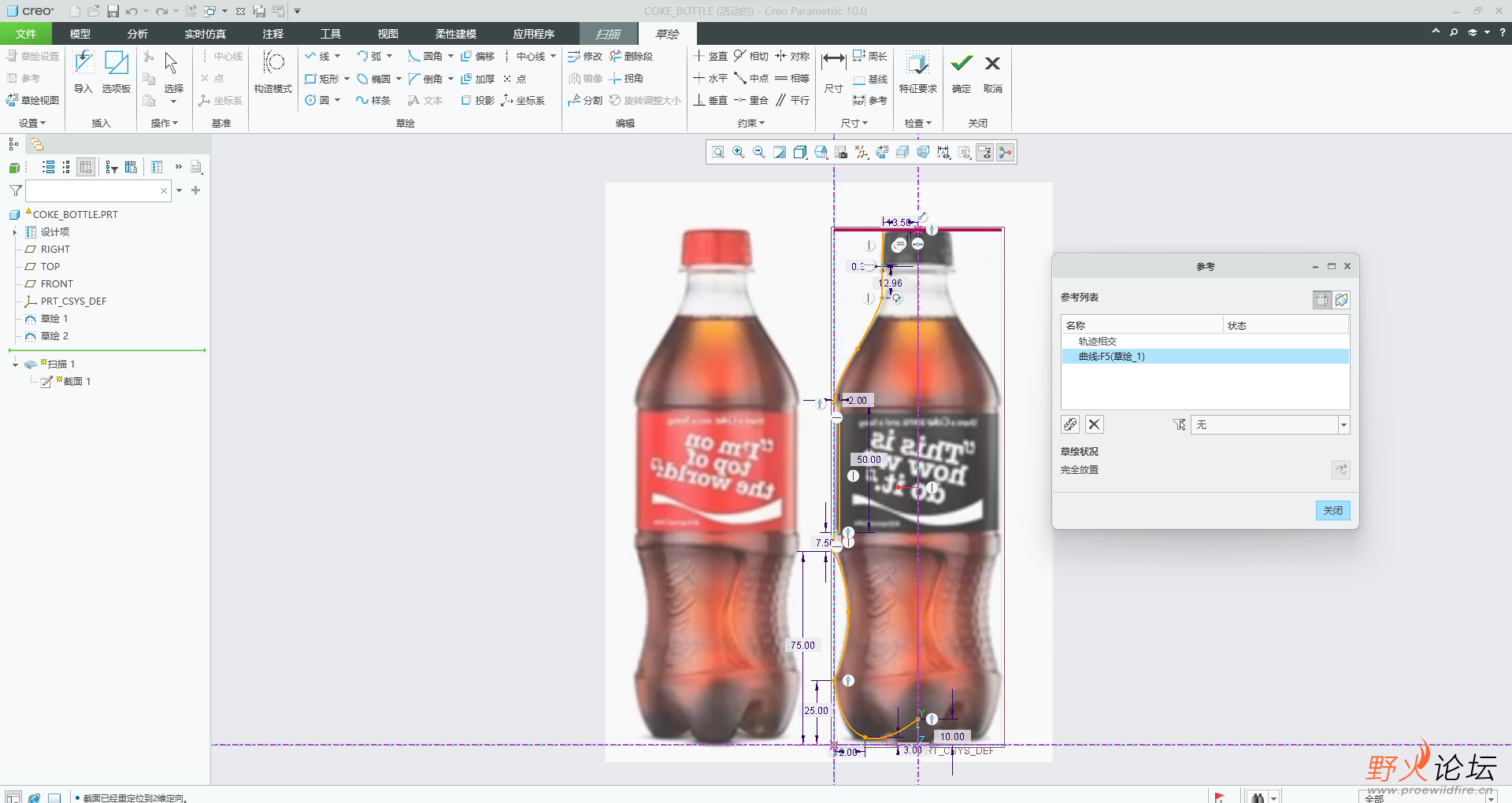Screen dimensions: 1512x803
Task: Select the 周长 perimeter dimension tool
Action: [870, 57]
